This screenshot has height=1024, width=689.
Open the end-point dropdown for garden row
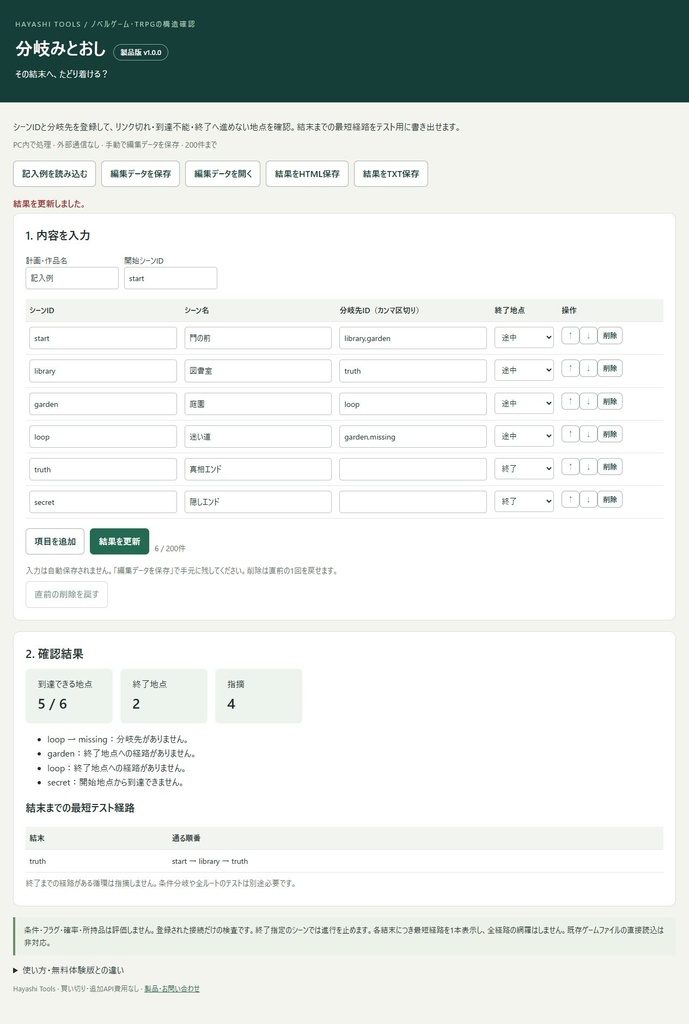(524, 404)
